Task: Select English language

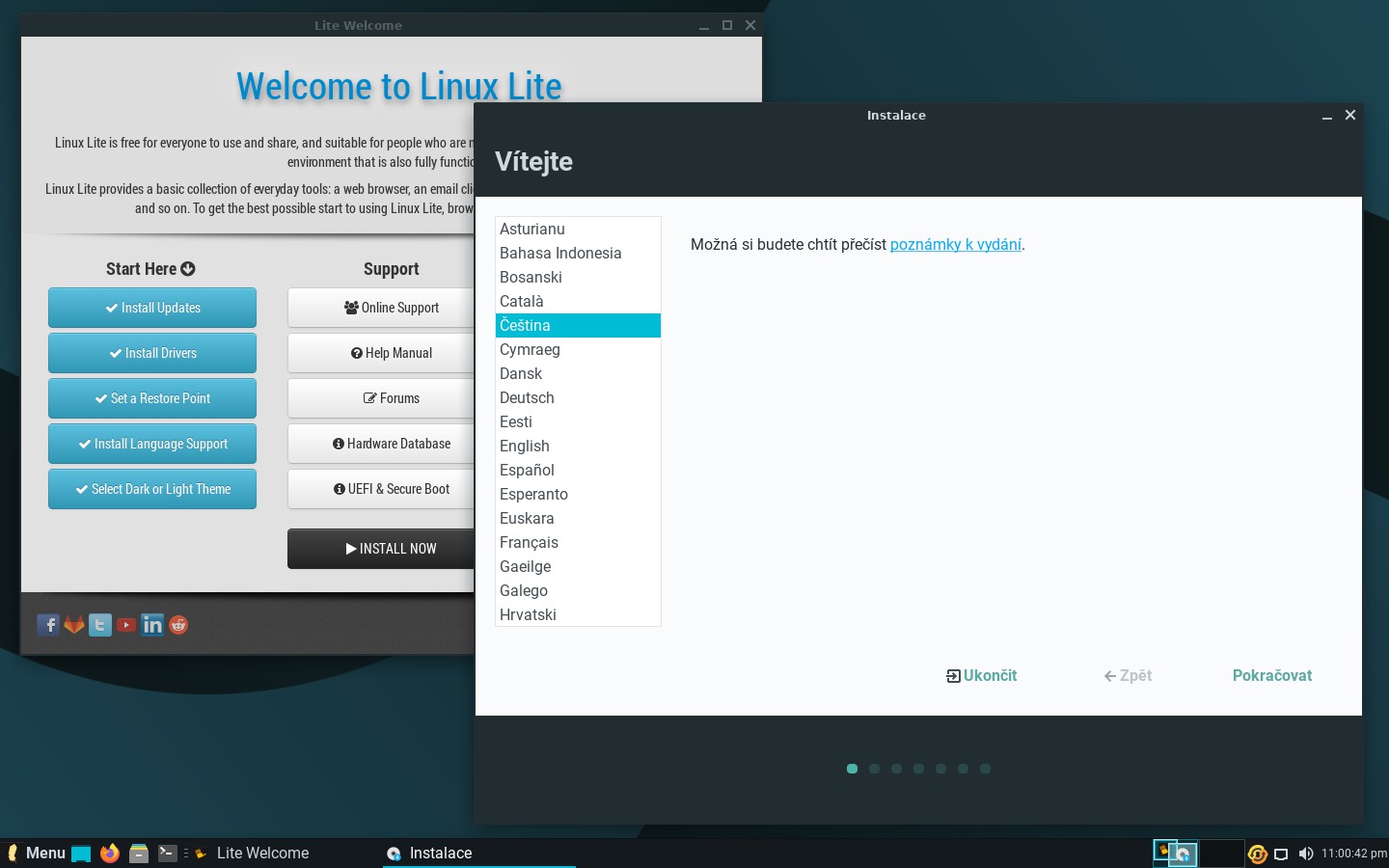Action: pyautogui.click(x=578, y=446)
